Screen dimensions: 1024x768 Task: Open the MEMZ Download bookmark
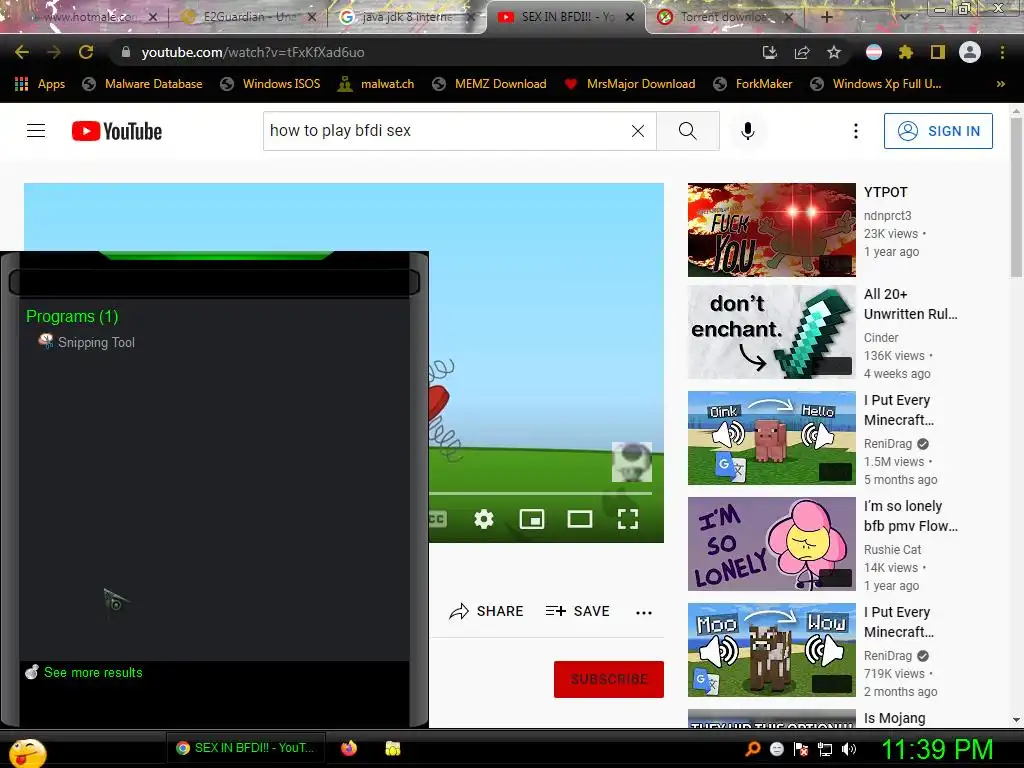489,84
